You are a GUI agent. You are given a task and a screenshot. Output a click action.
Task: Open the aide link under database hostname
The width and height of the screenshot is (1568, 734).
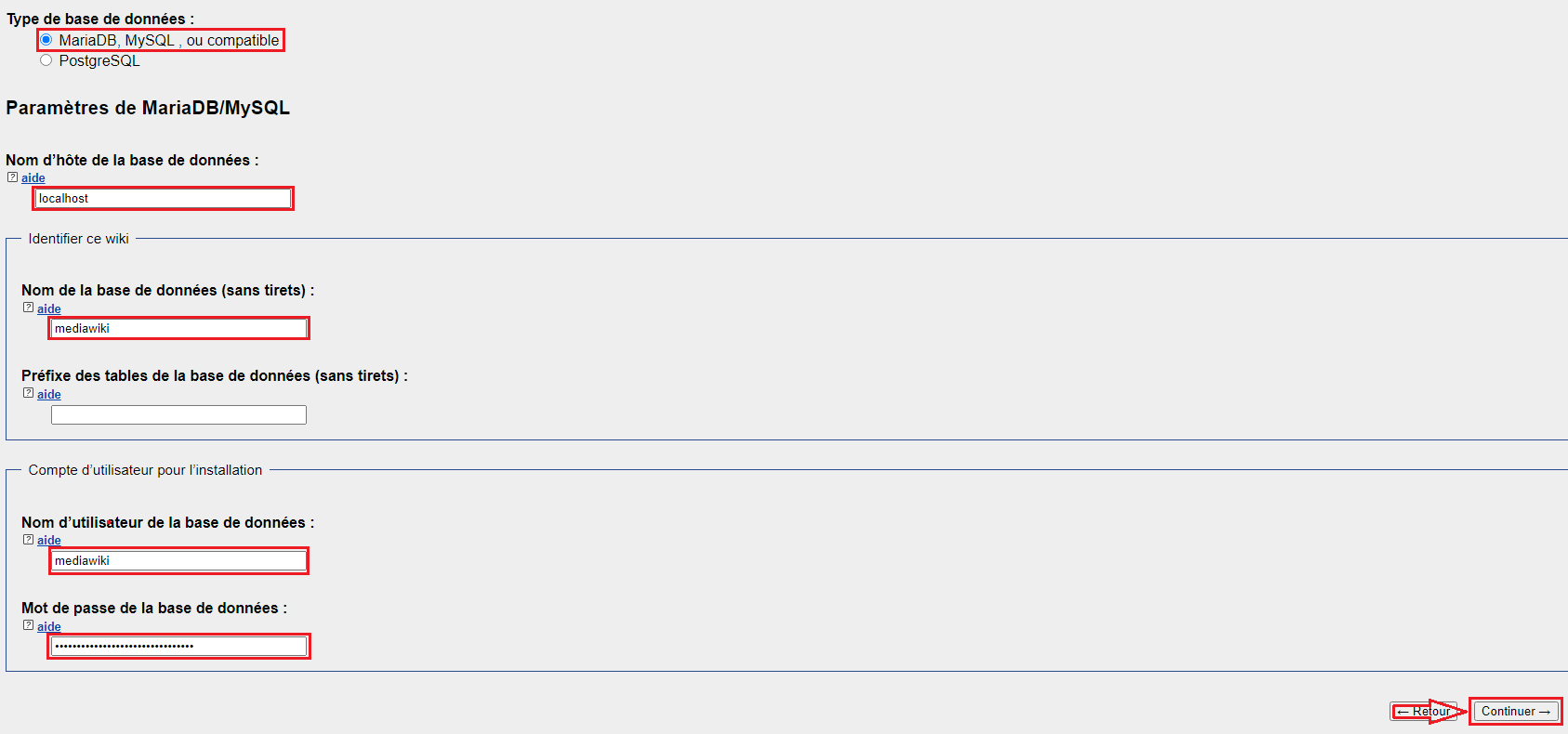coord(33,177)
